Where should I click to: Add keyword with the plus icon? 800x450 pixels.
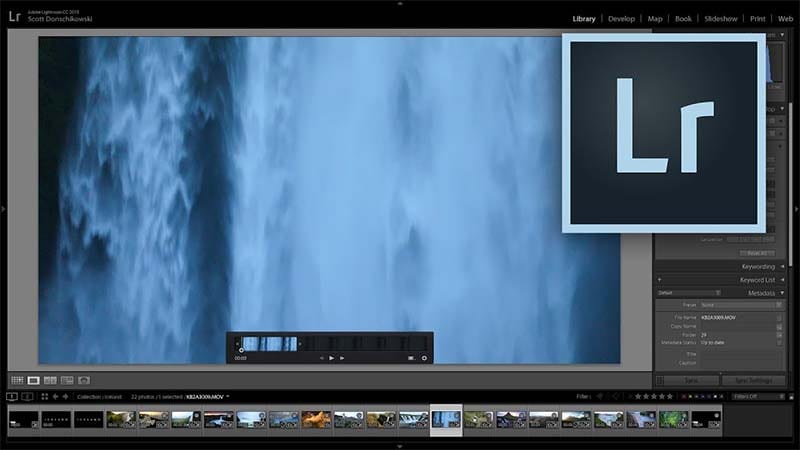click(x=660, y=280)
